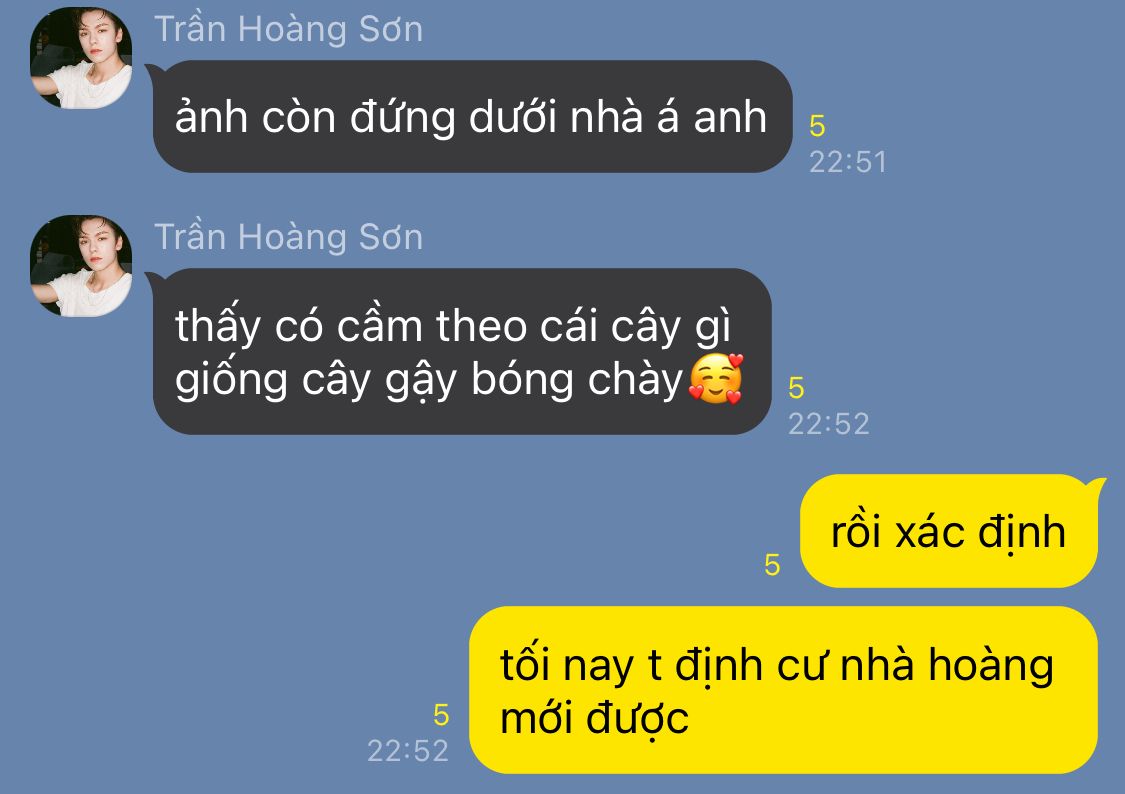Open read count 5 beside 'rồi xác định'
1125x794 pixels.
tap(772, 565)
